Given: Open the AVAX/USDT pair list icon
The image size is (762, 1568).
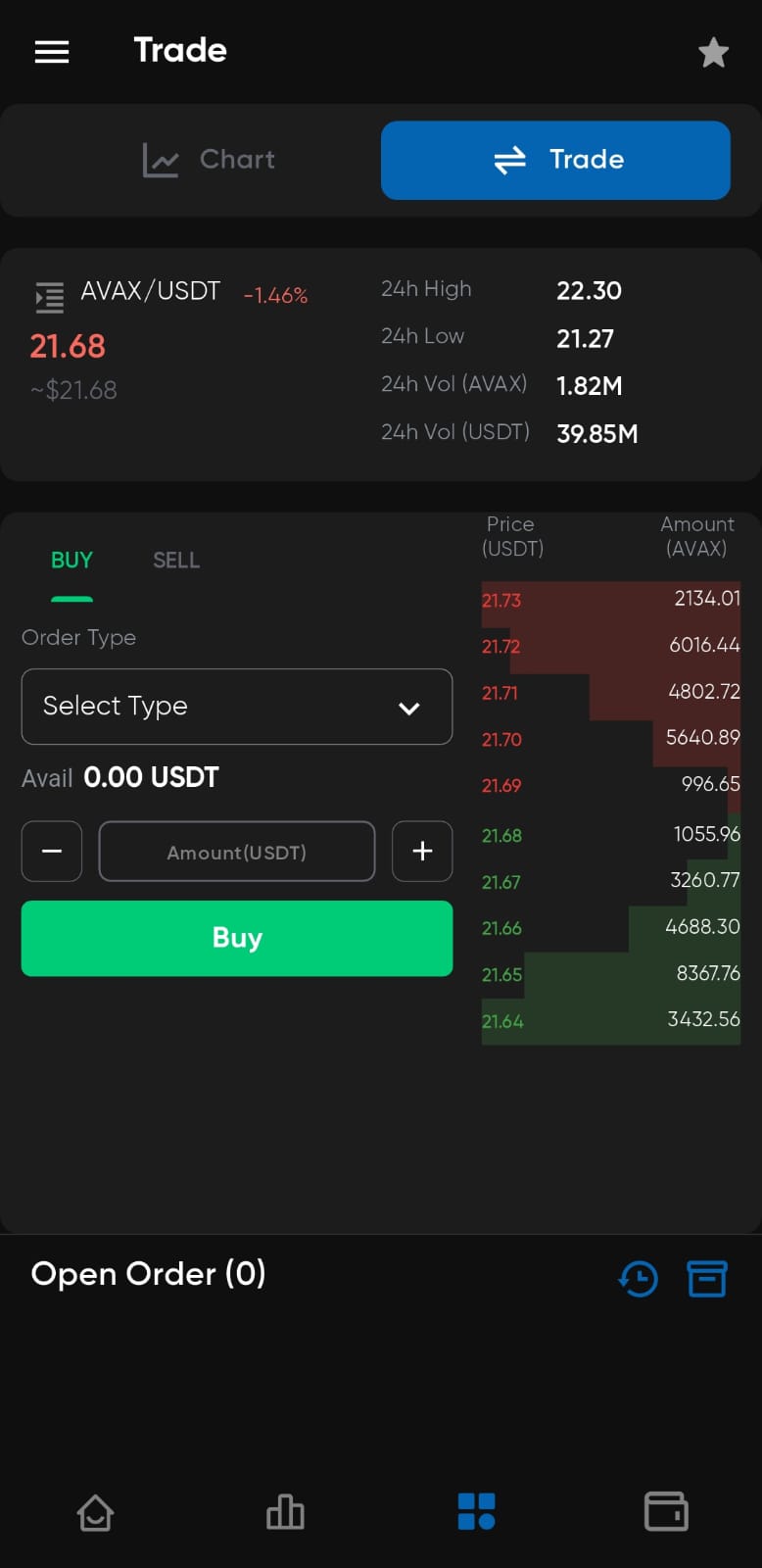Looking at the screenshot, I should coord(49,296).
